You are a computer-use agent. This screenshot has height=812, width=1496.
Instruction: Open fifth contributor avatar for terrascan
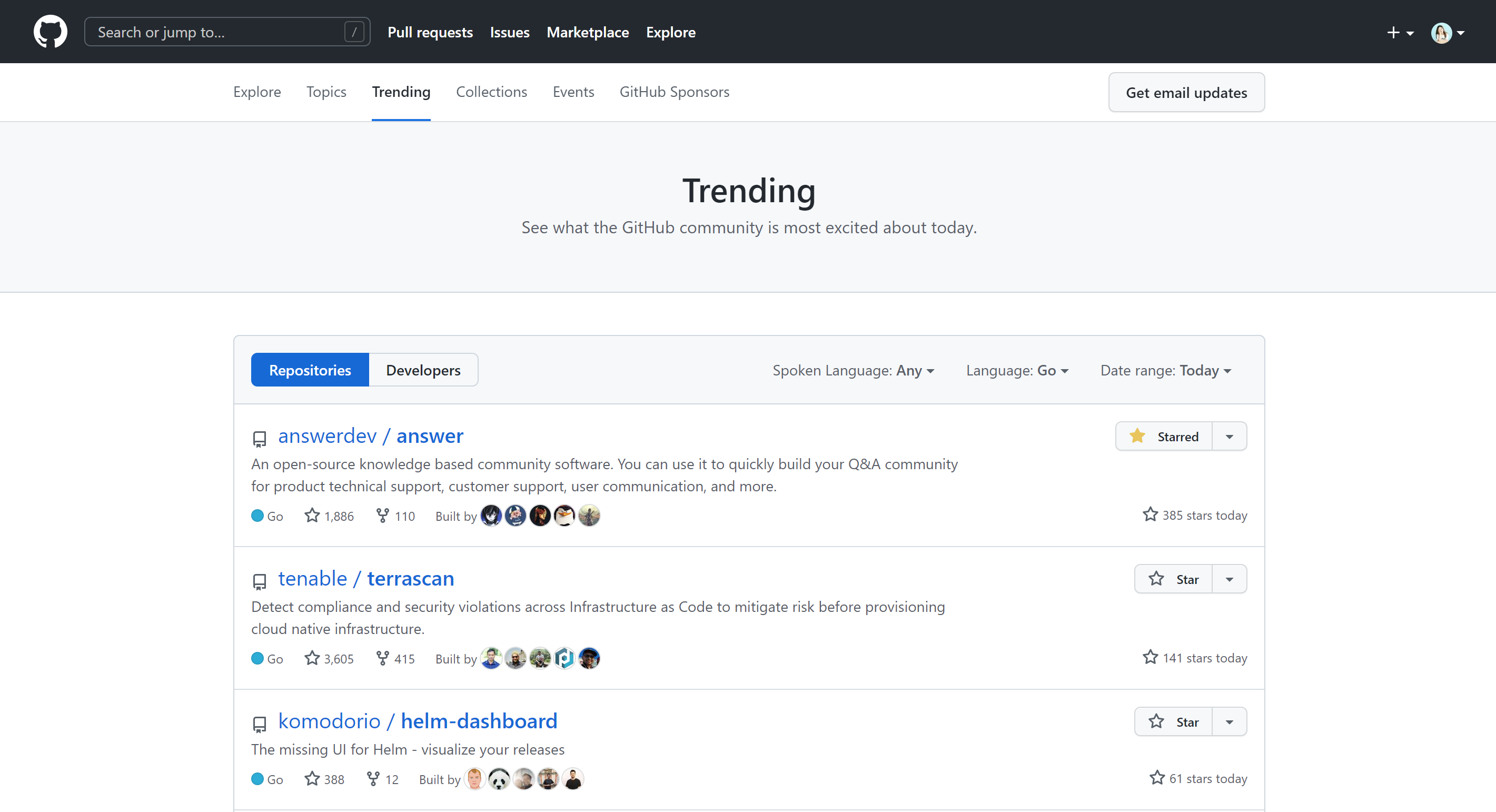click(x=589, y=658)
